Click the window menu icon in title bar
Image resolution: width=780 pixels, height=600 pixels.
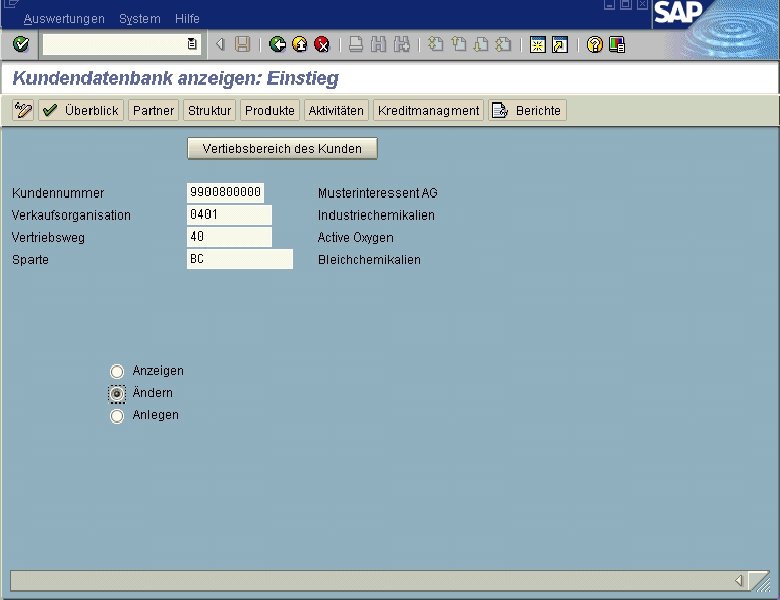[10, 4]
